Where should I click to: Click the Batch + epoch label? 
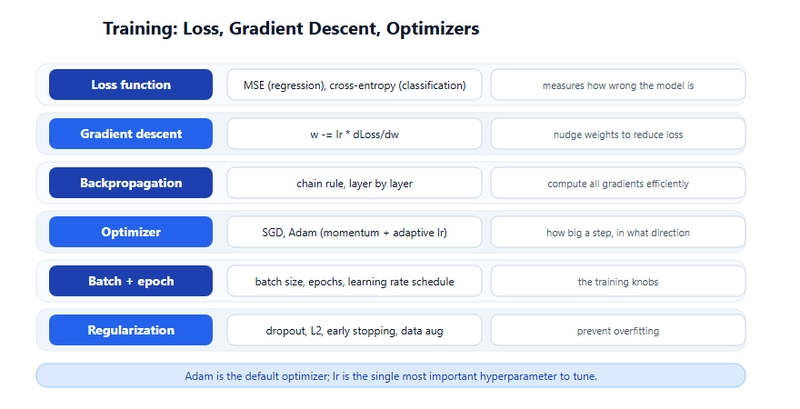point(131,280)
